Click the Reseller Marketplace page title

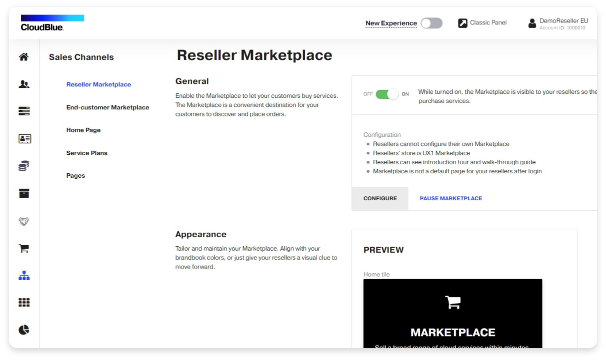pos(254,55)
